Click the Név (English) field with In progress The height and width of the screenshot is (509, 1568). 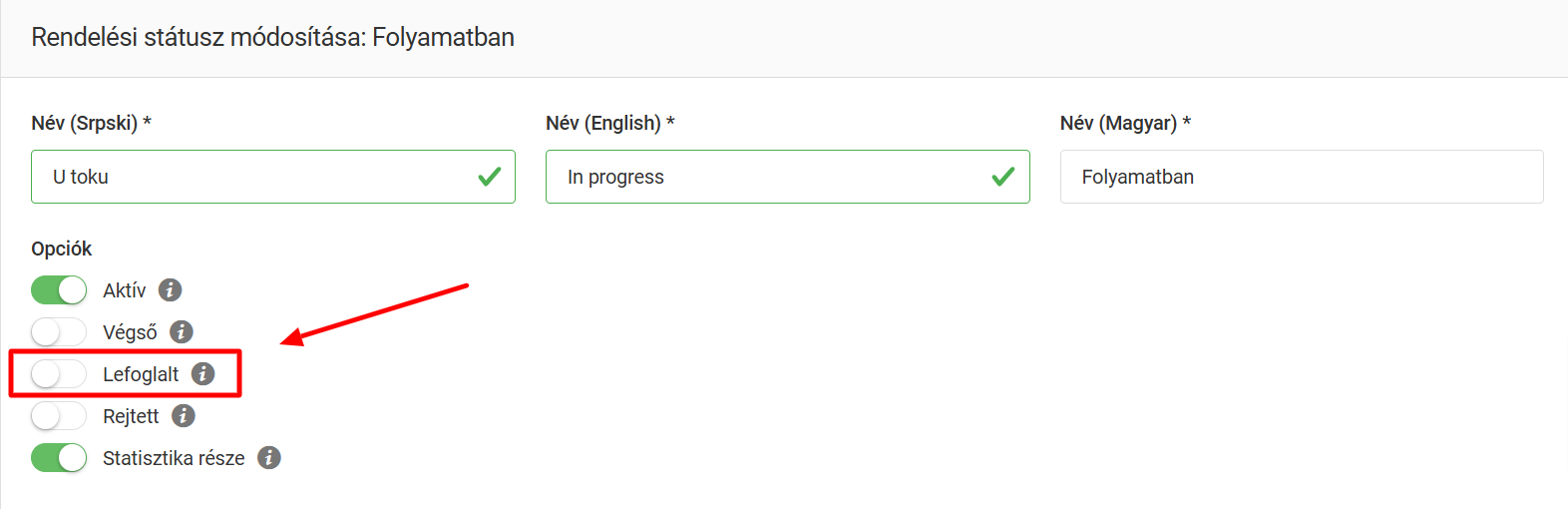(768, 177)
